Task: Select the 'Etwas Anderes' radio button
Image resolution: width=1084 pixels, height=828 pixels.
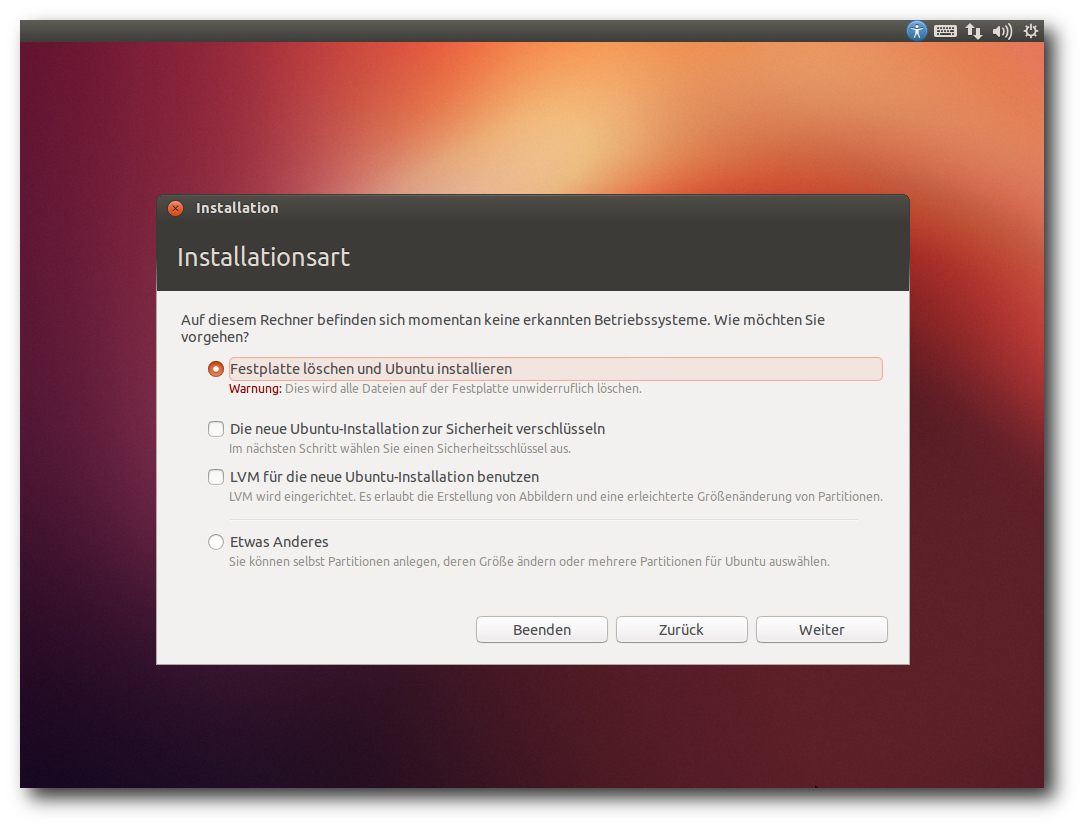Action: pyautogui.click(x=216, y=542)
